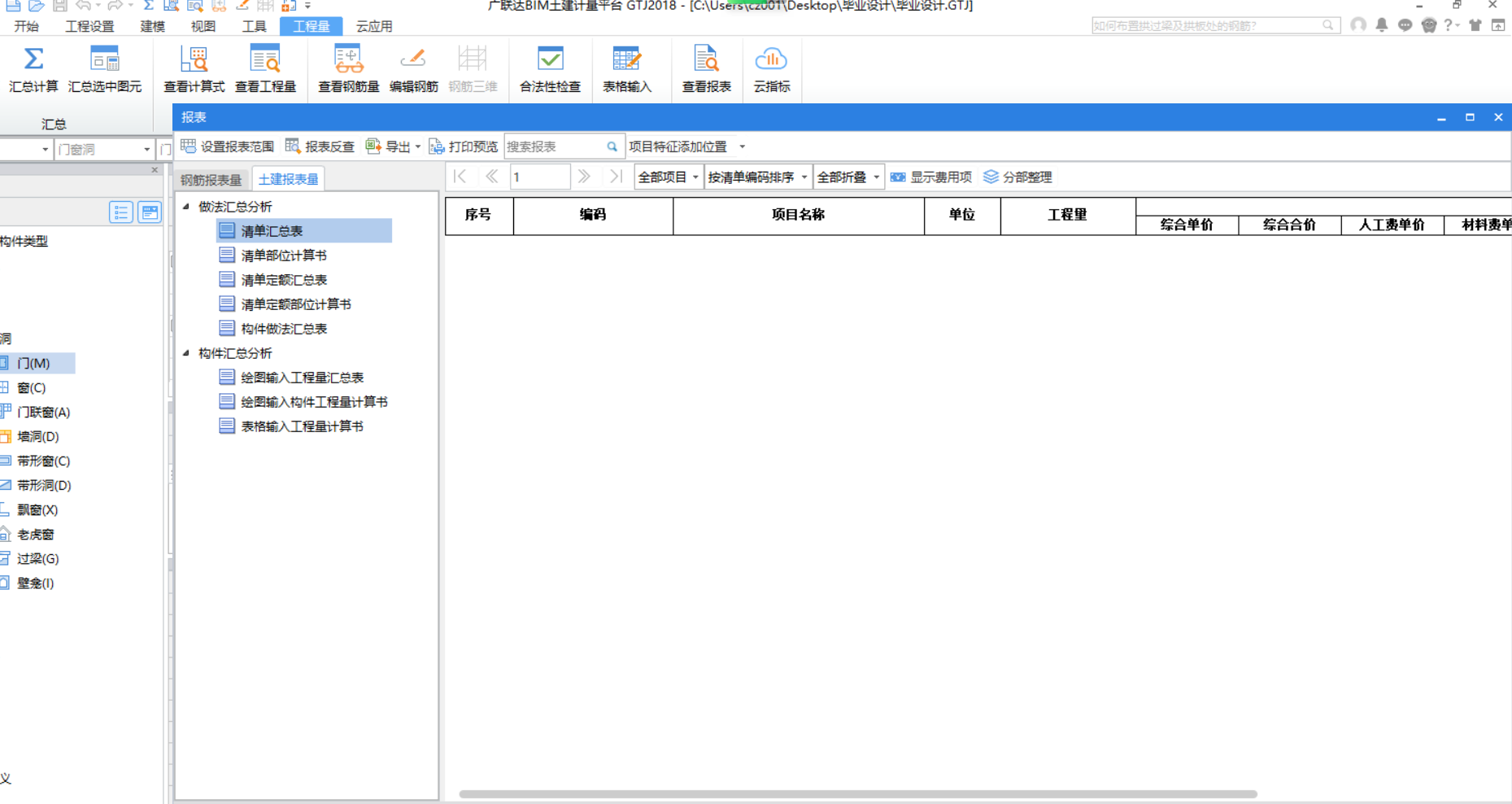Screen dimensions: 1512x804
Task: Click user account icon near search box
Action: pos(1357,25)
